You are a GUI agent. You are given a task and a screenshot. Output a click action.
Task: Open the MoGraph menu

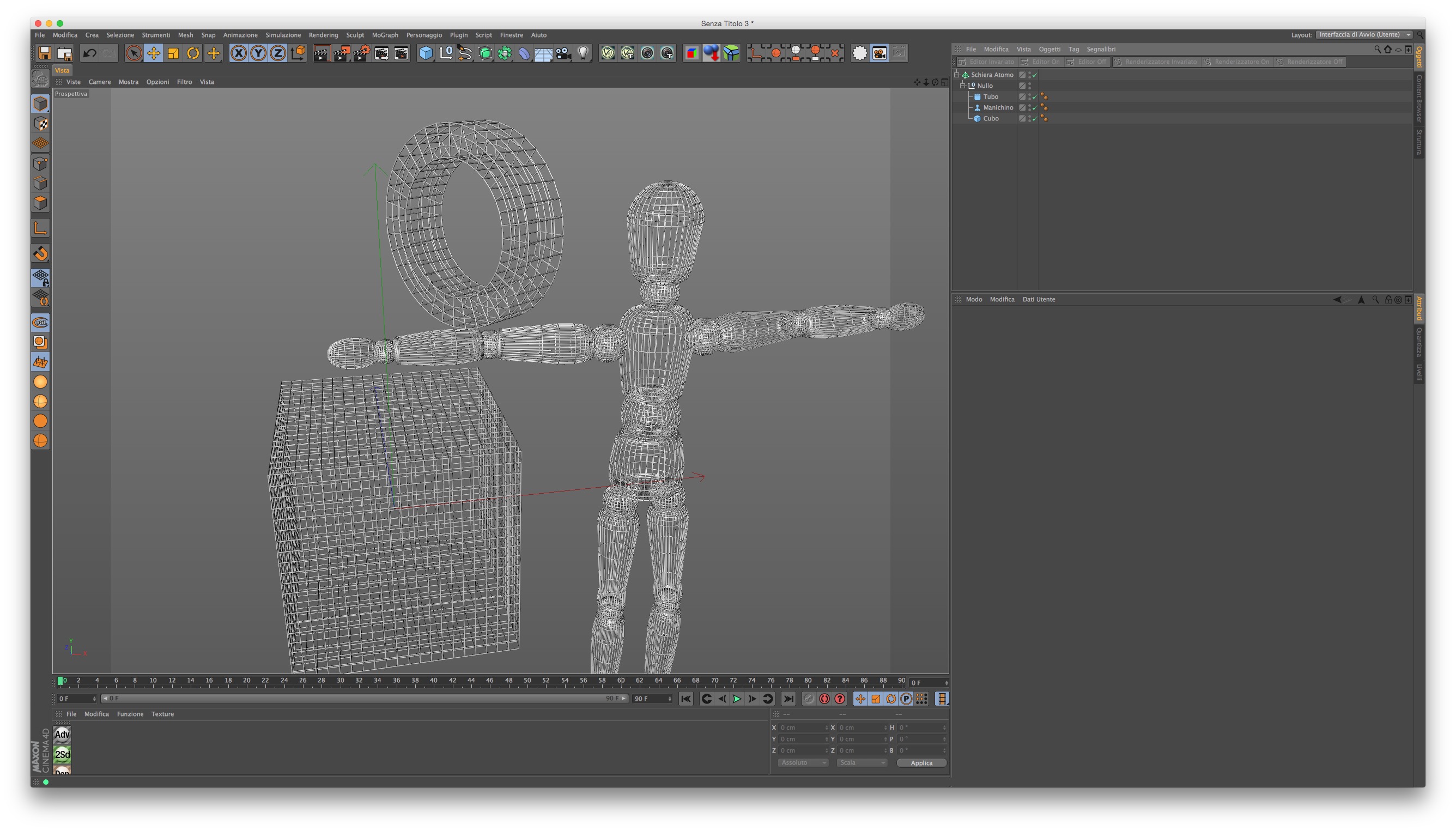pos(385,35)
